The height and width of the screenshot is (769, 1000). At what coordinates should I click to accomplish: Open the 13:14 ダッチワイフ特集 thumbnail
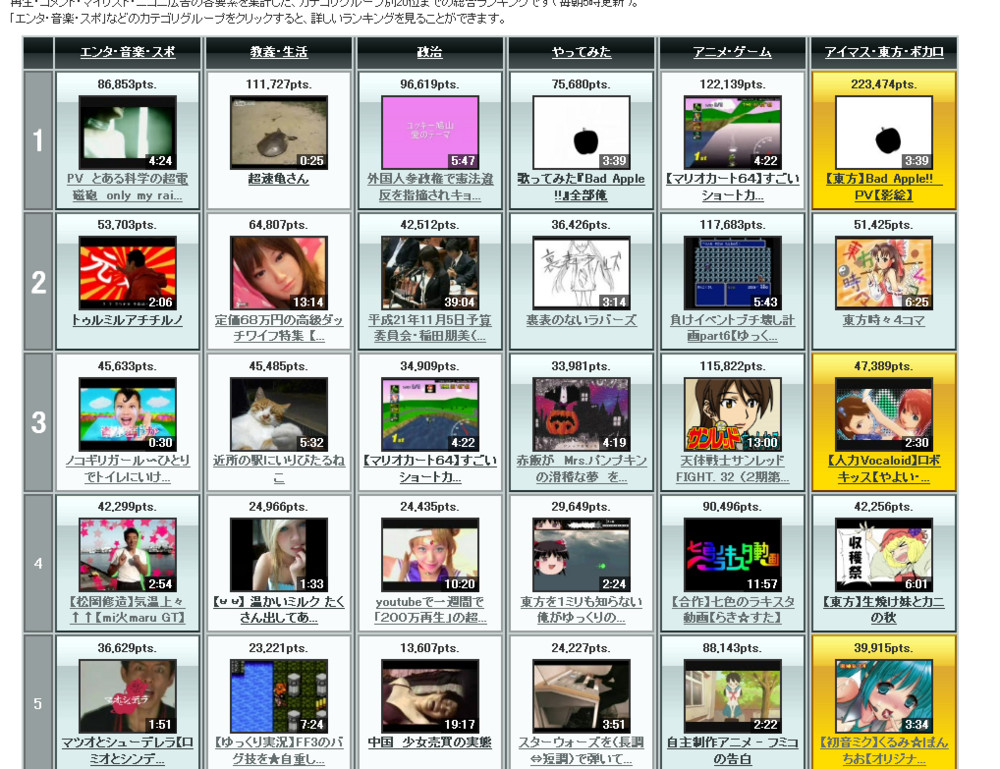(279, 274)
